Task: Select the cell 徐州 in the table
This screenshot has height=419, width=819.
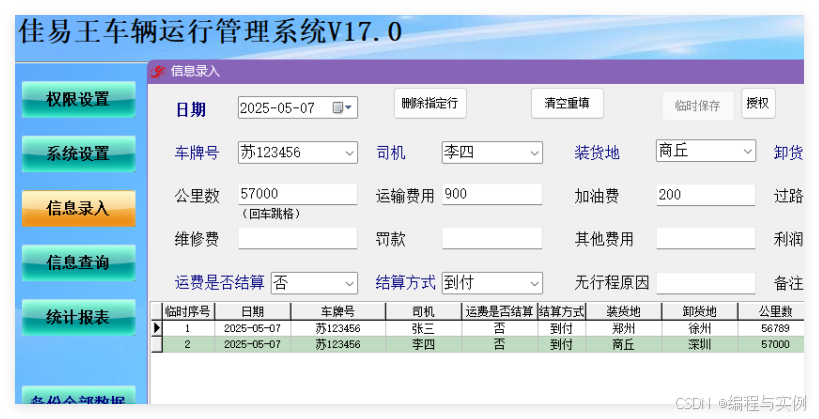Action: (x=699, y=328)
